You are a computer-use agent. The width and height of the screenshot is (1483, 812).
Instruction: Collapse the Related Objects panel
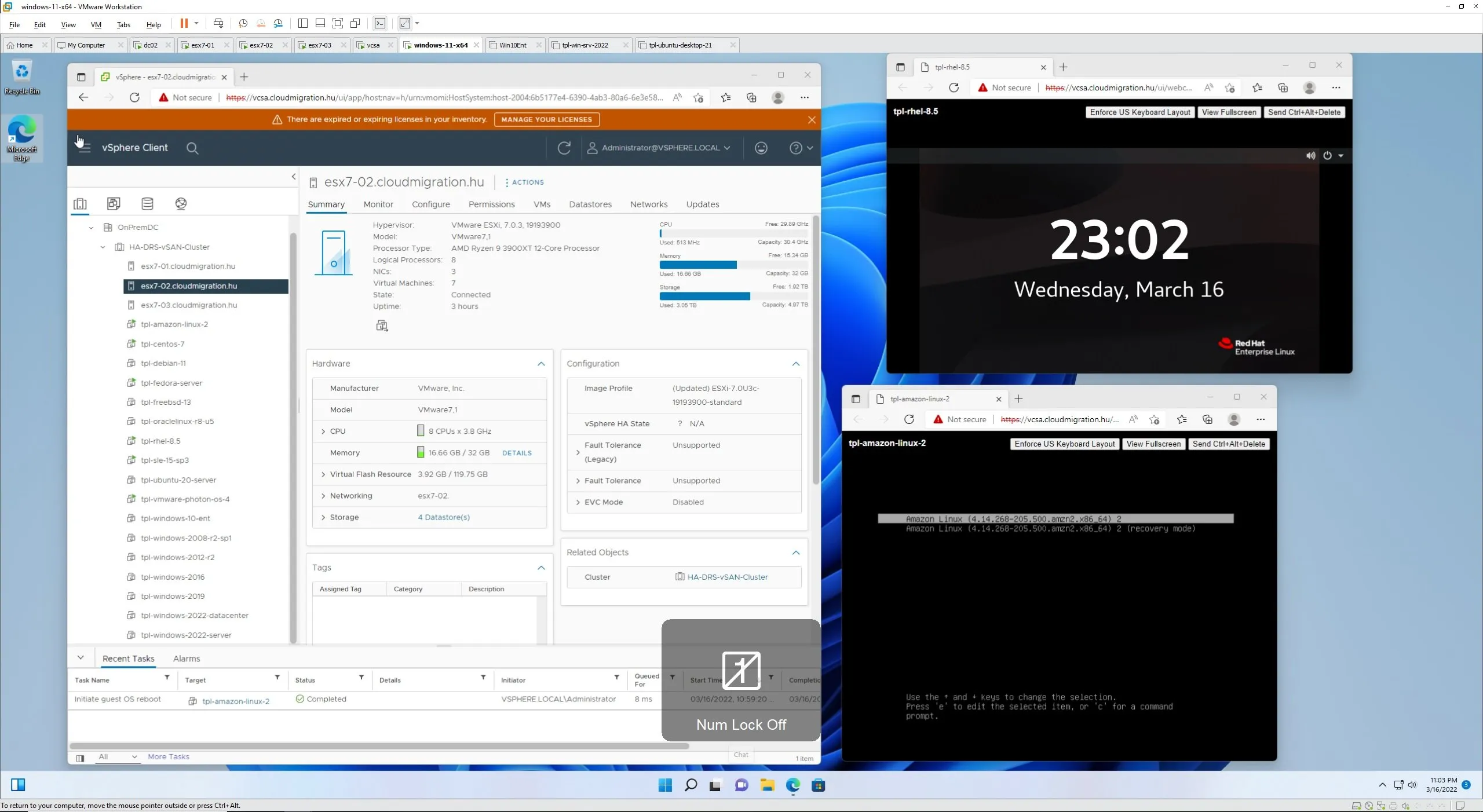[x=796, y=553]
